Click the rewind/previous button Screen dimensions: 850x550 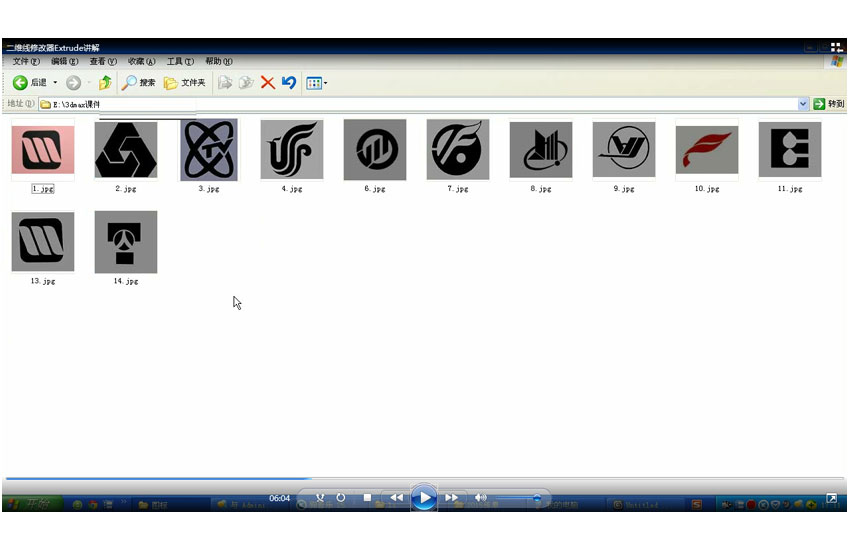[x=396, y=497]
